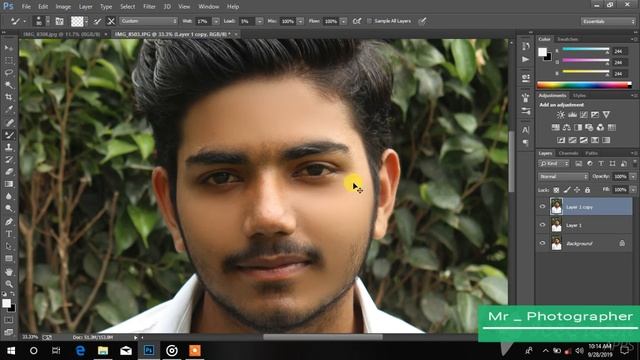This screenshot has height=360, width=640.
Task: Open the Load percentage dropdown arrow
Action: click(260, 21)
